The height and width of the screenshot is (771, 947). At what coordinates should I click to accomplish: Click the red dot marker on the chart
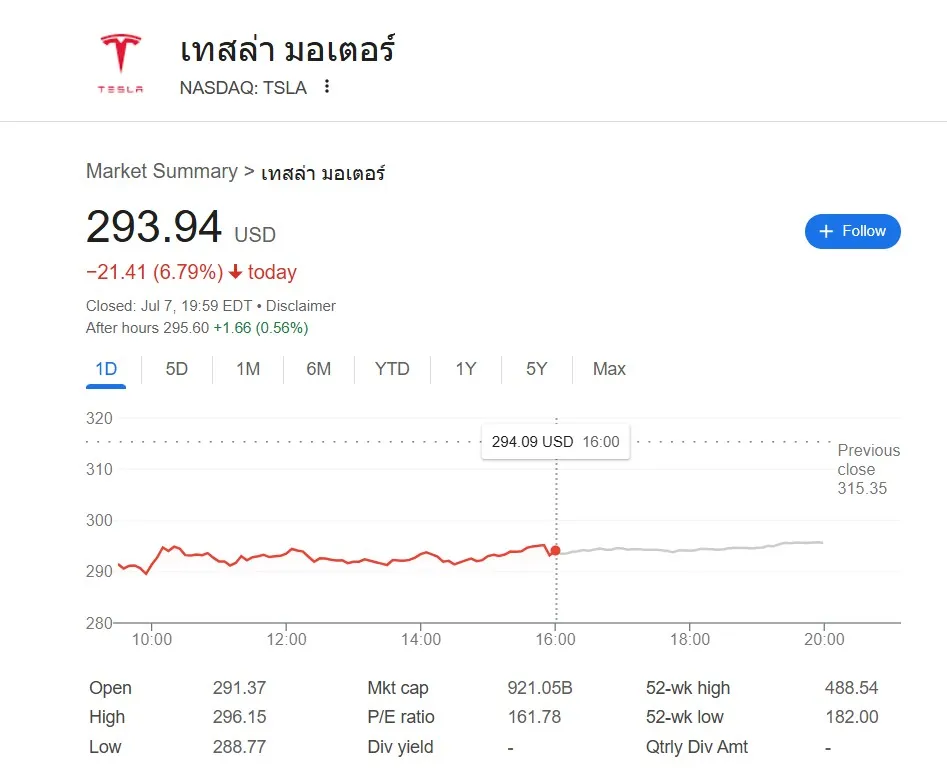555,550
